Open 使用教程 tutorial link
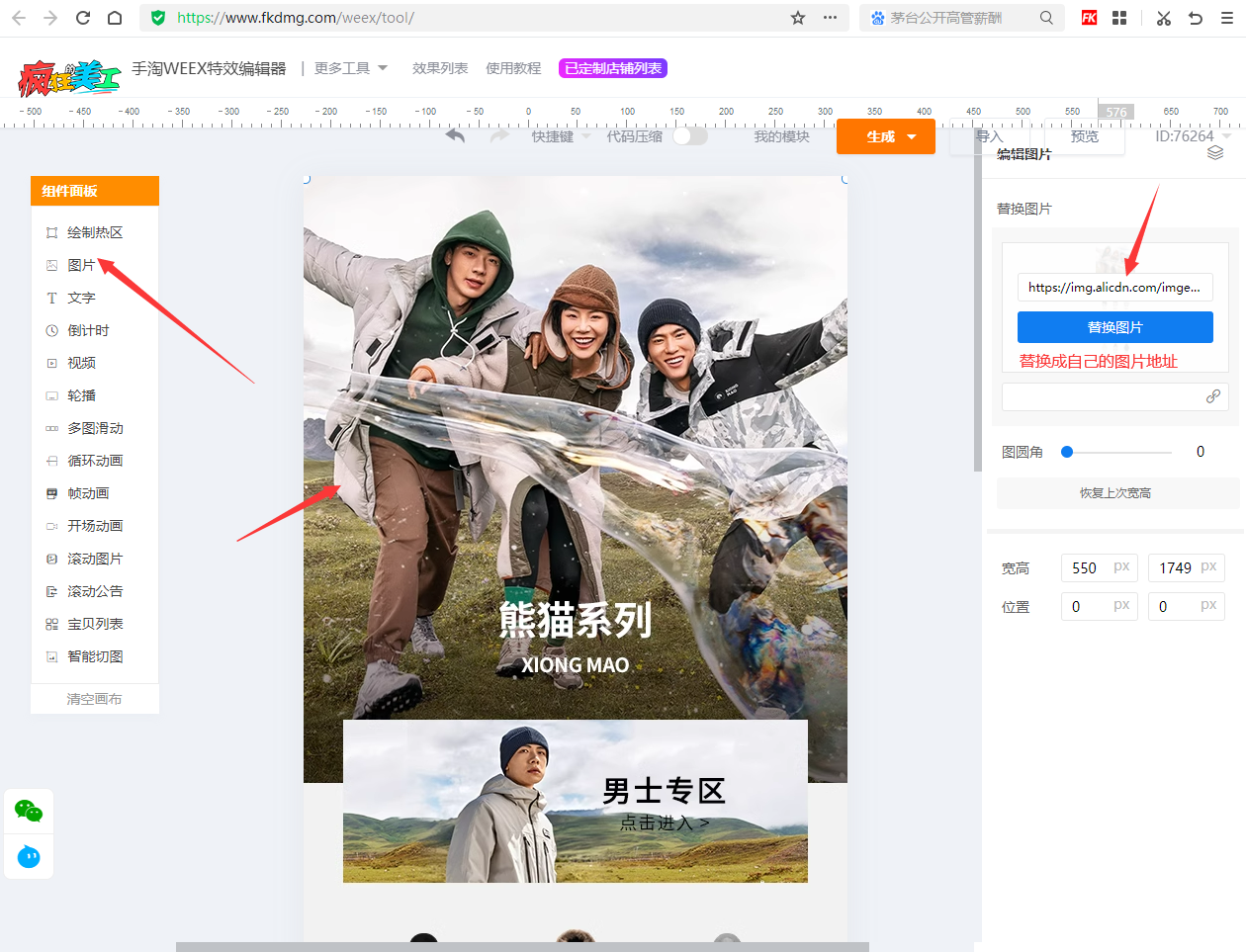The width and height of the screenshot is (1246, 952). 513,68
